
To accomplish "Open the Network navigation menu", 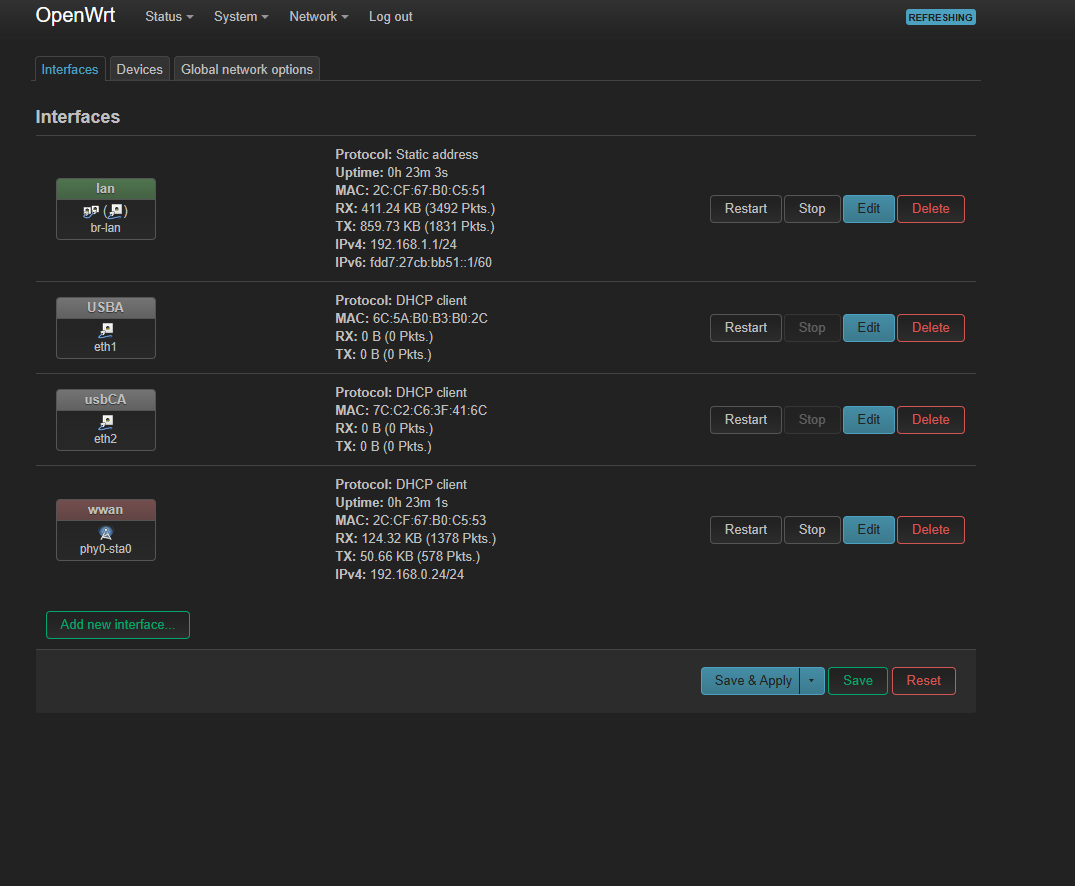I will click(319, 17).
